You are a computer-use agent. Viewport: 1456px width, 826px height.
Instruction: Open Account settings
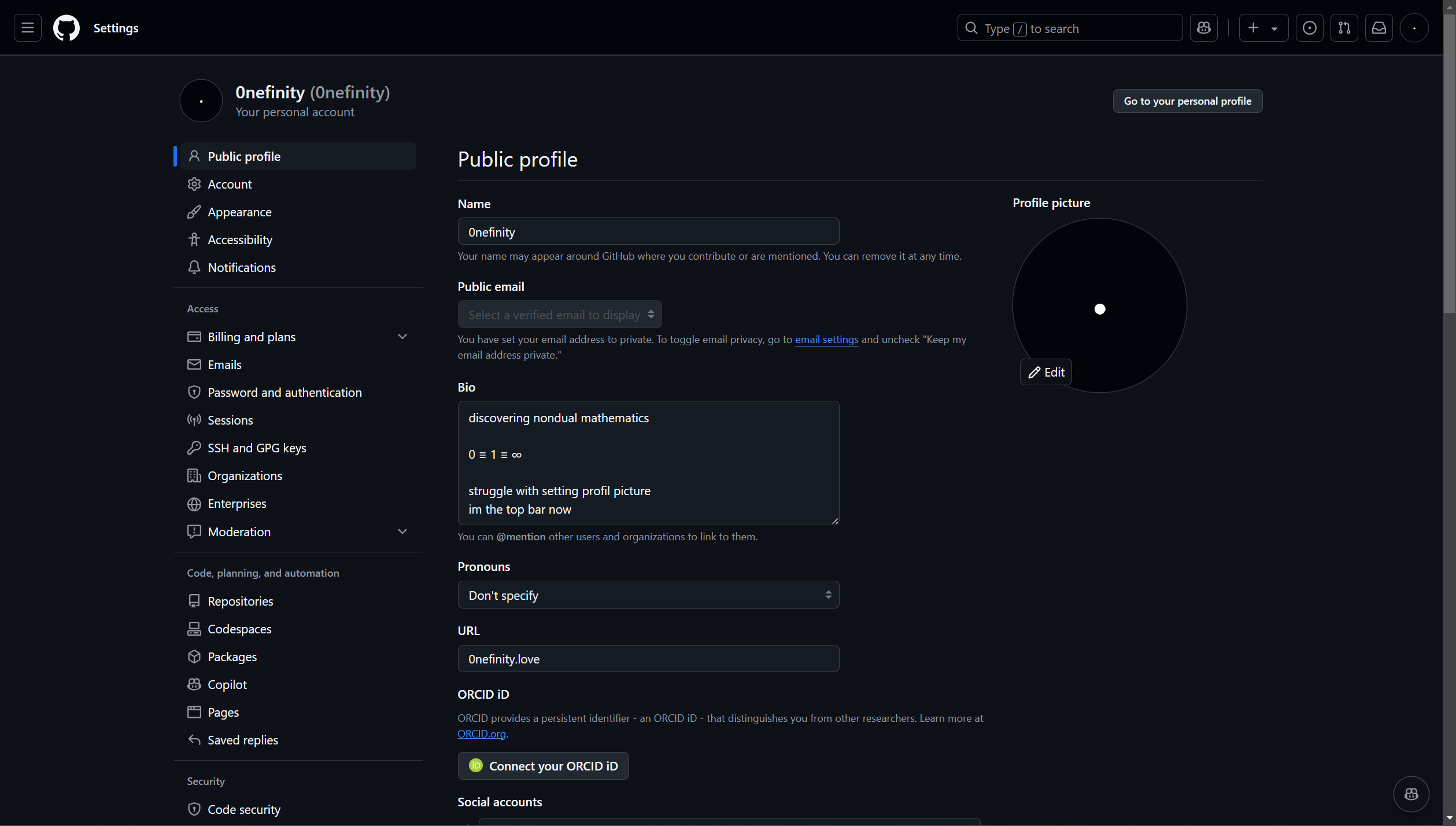pyautogui.click(x=298, y=184)
